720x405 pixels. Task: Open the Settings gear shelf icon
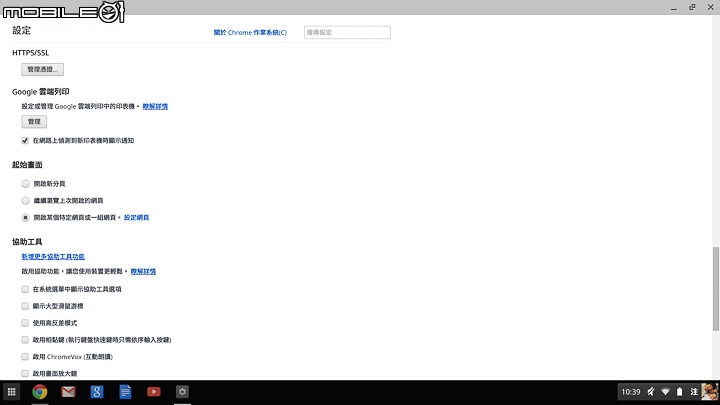tap(182, 392)
